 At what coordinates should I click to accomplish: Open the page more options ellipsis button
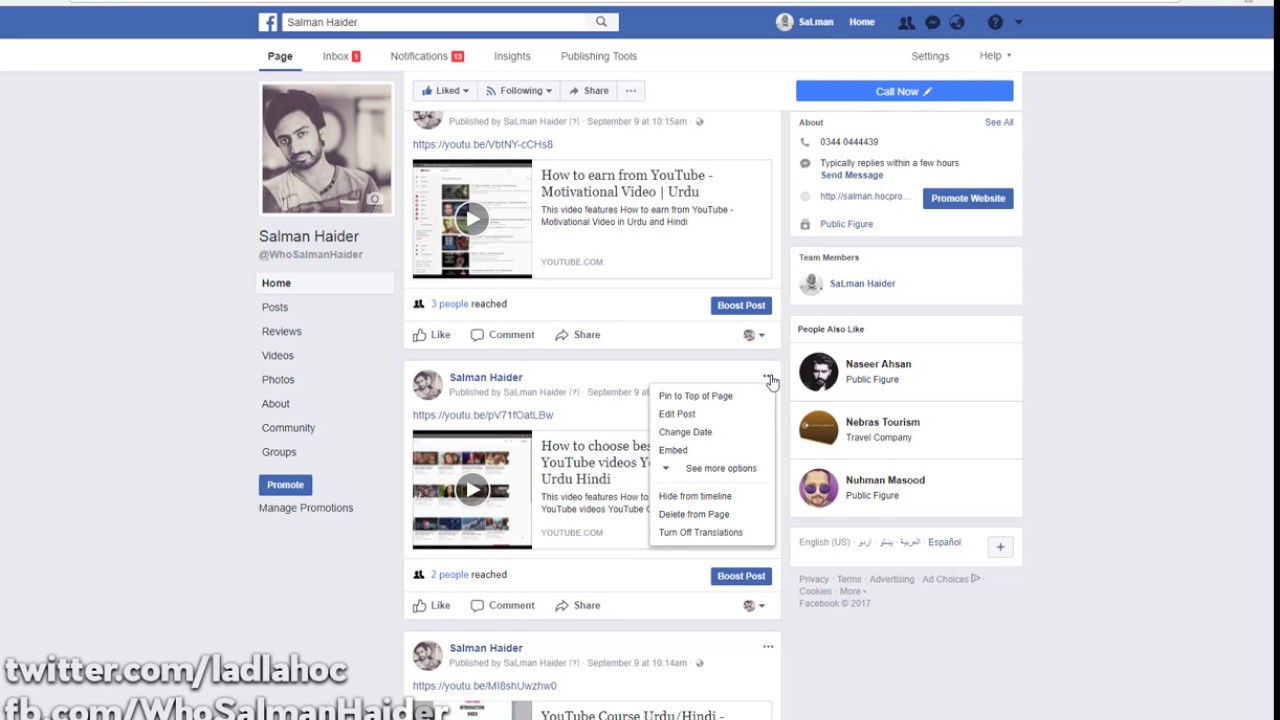pos(630,91)
